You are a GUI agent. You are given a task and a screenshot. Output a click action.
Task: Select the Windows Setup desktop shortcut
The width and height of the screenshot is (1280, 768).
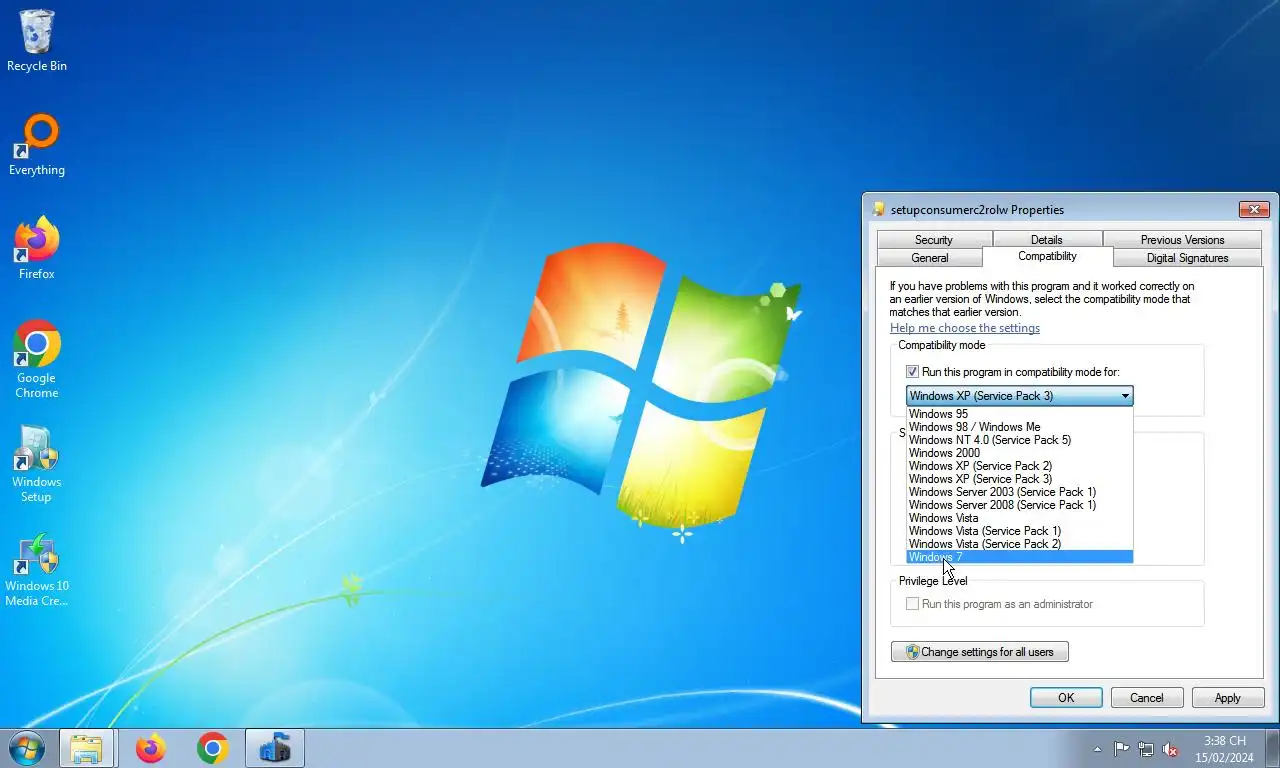pyautogui.click(x=37, y=464)
